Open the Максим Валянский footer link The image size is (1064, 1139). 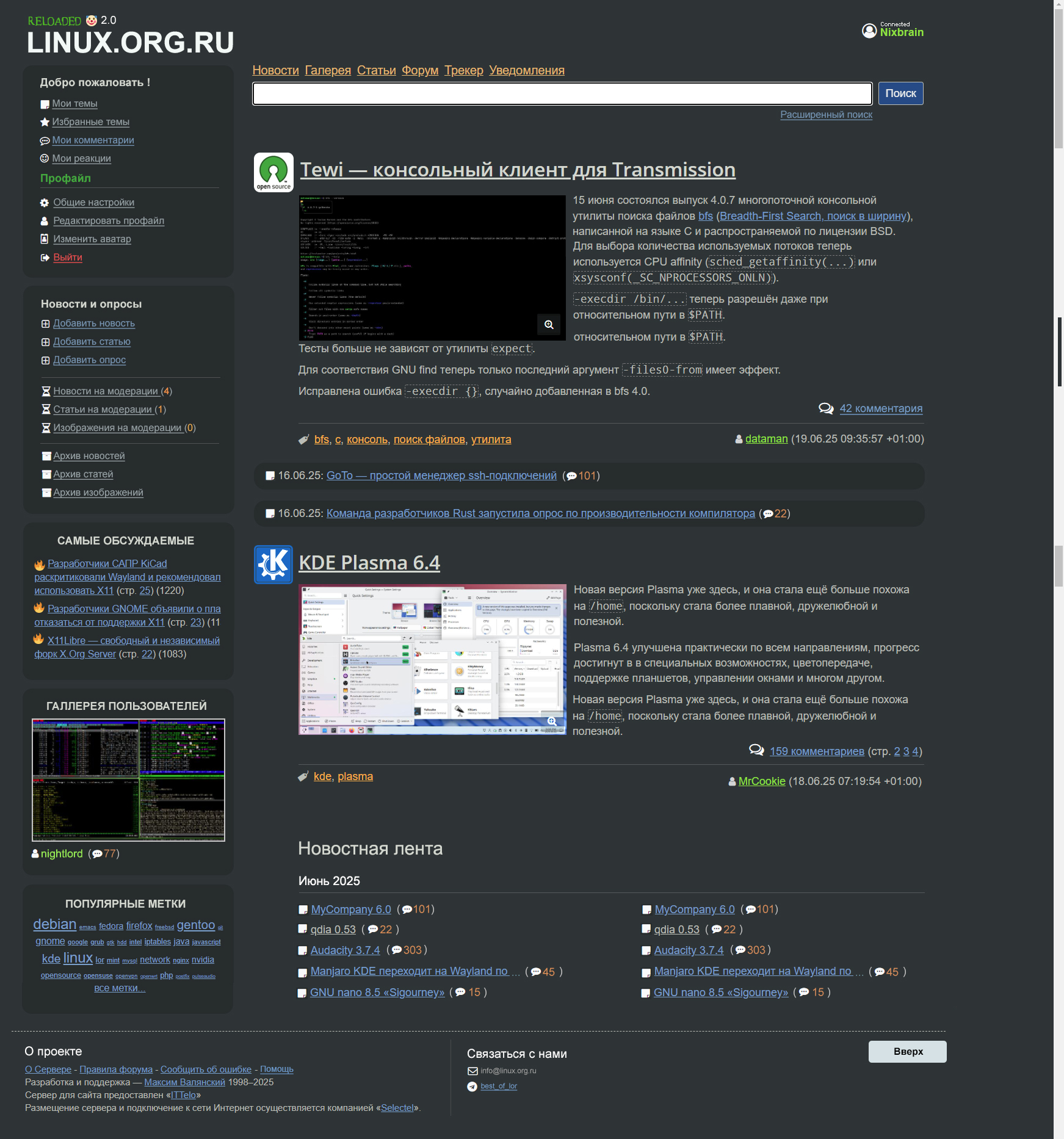185,1082
